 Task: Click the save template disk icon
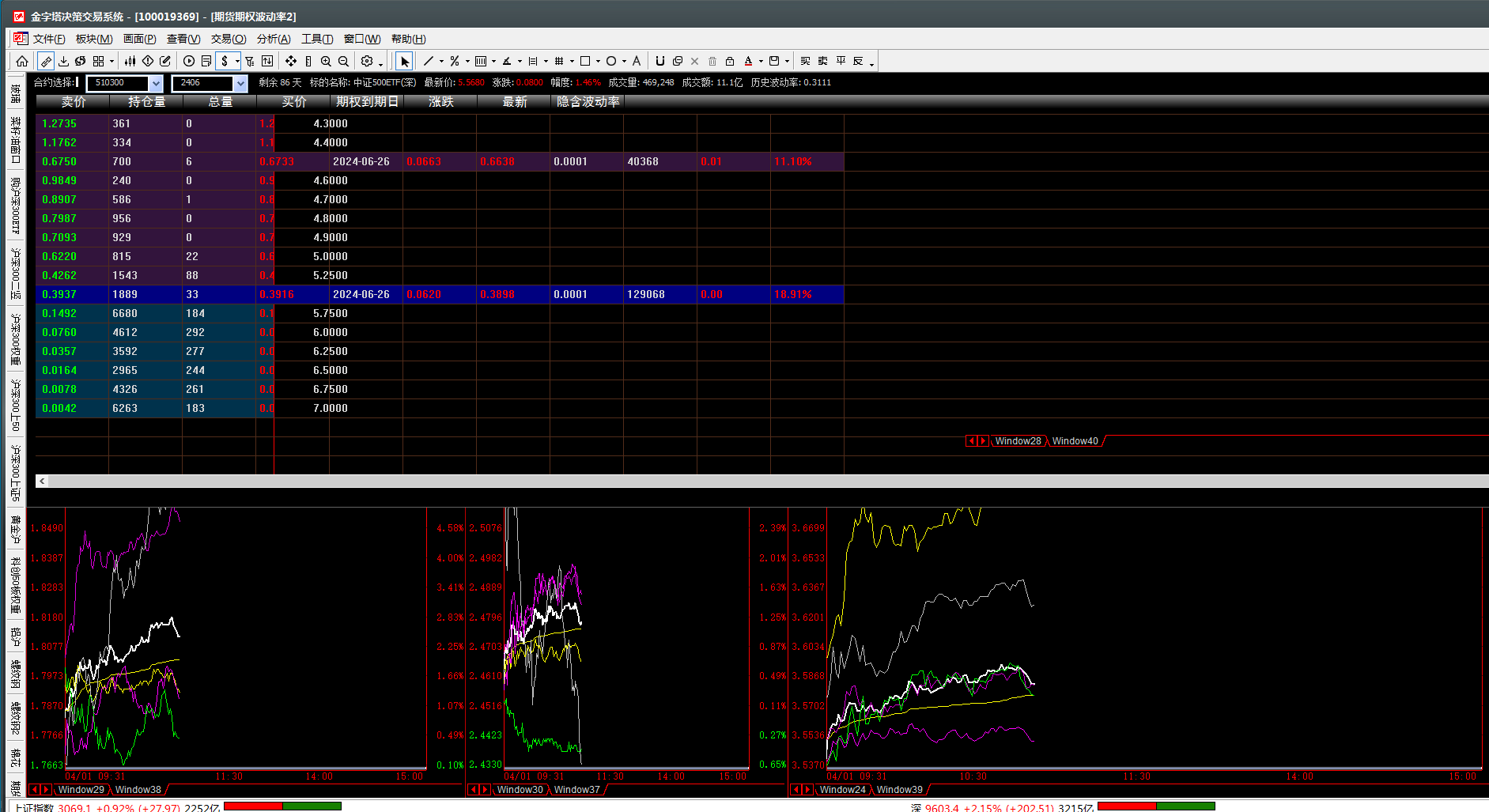point(774,61)
